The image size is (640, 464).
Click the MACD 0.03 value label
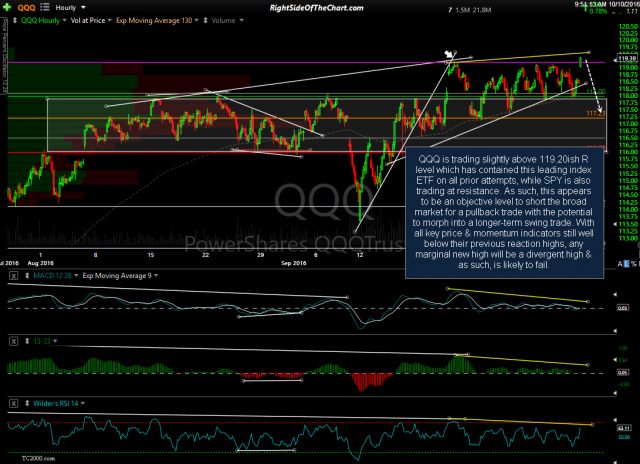coord(622,308)
